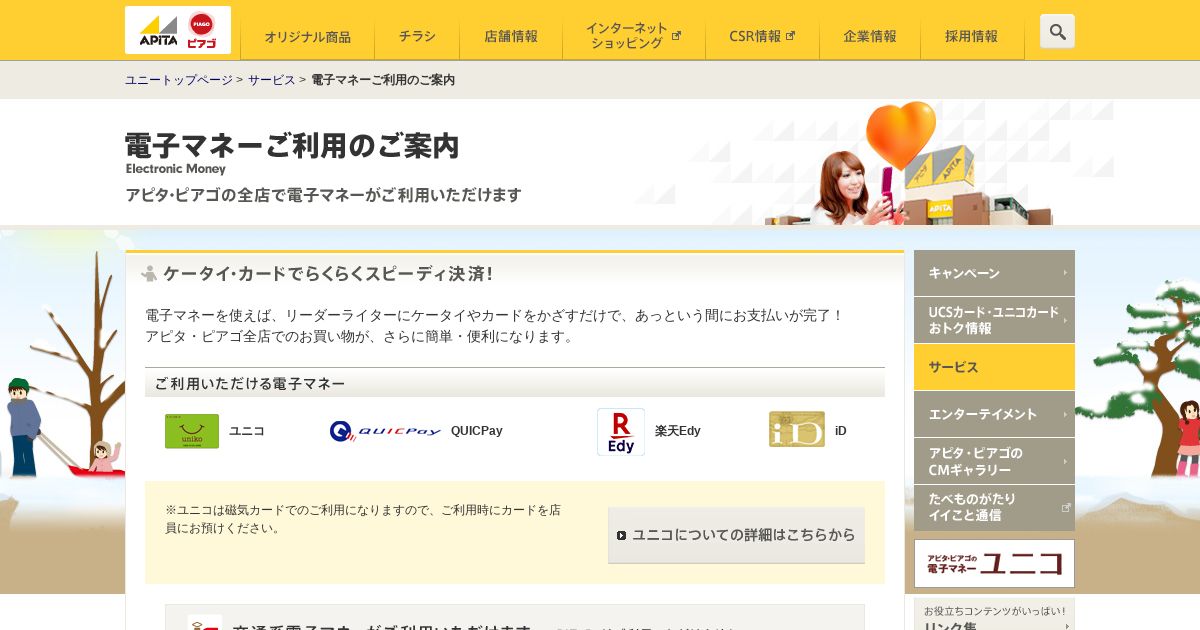Click the 電子マネー ユニコ banner

click(x=994, y=563)
